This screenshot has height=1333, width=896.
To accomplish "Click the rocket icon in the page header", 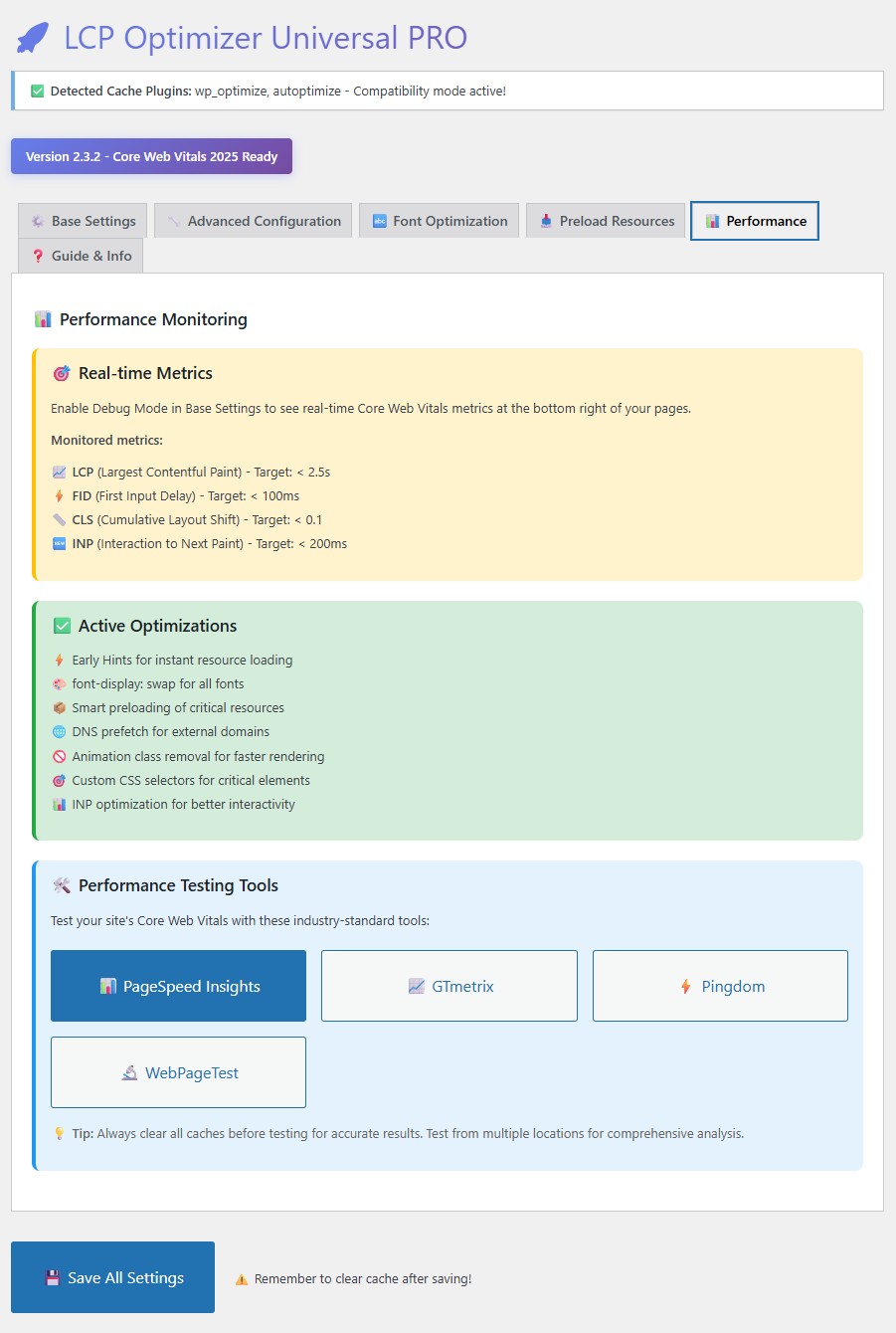I will point(33,37).
